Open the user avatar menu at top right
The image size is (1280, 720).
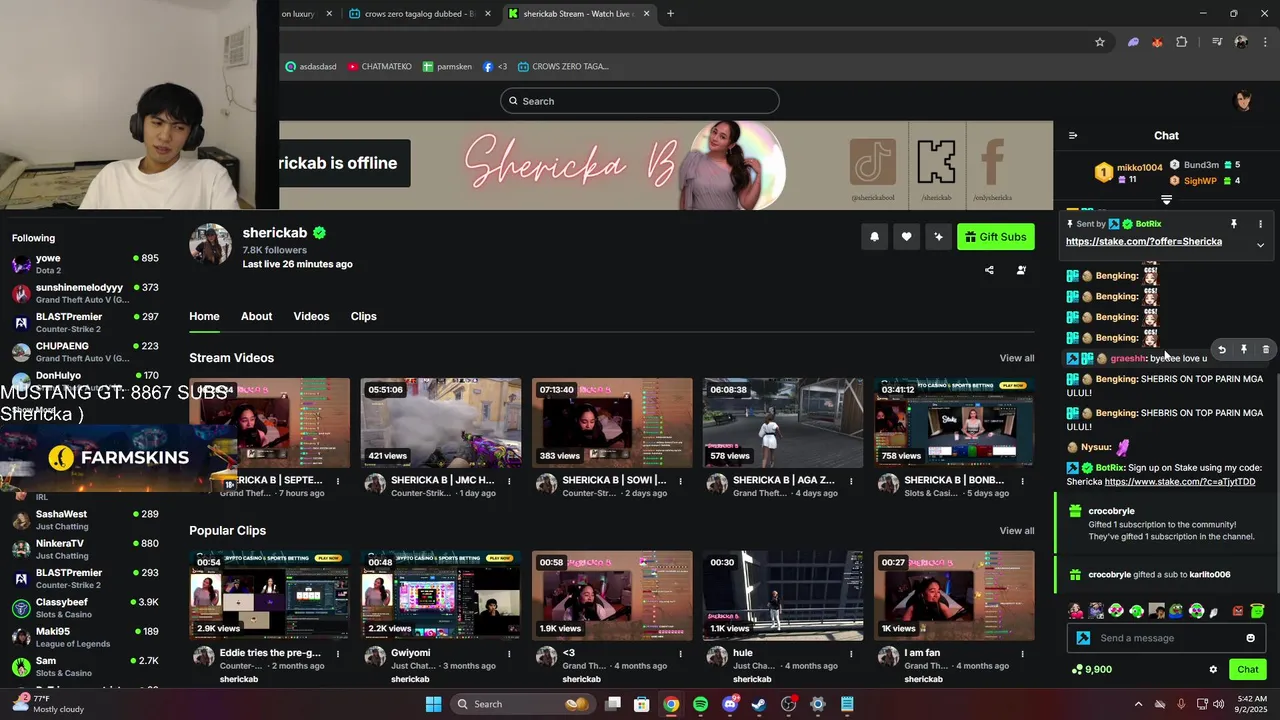1244,101
